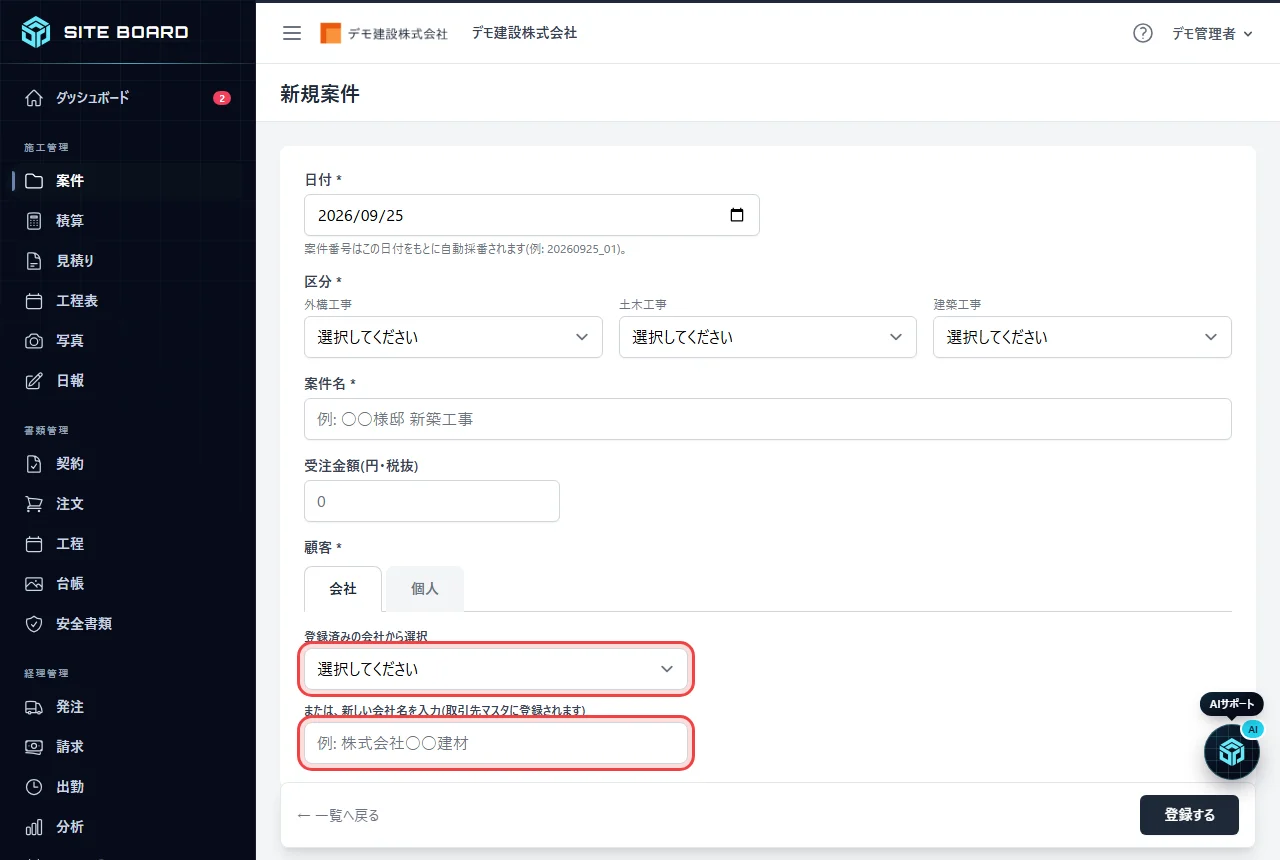1280x860 pixels.
Task: Open 見積り document icon
Action: click(34, 261)
